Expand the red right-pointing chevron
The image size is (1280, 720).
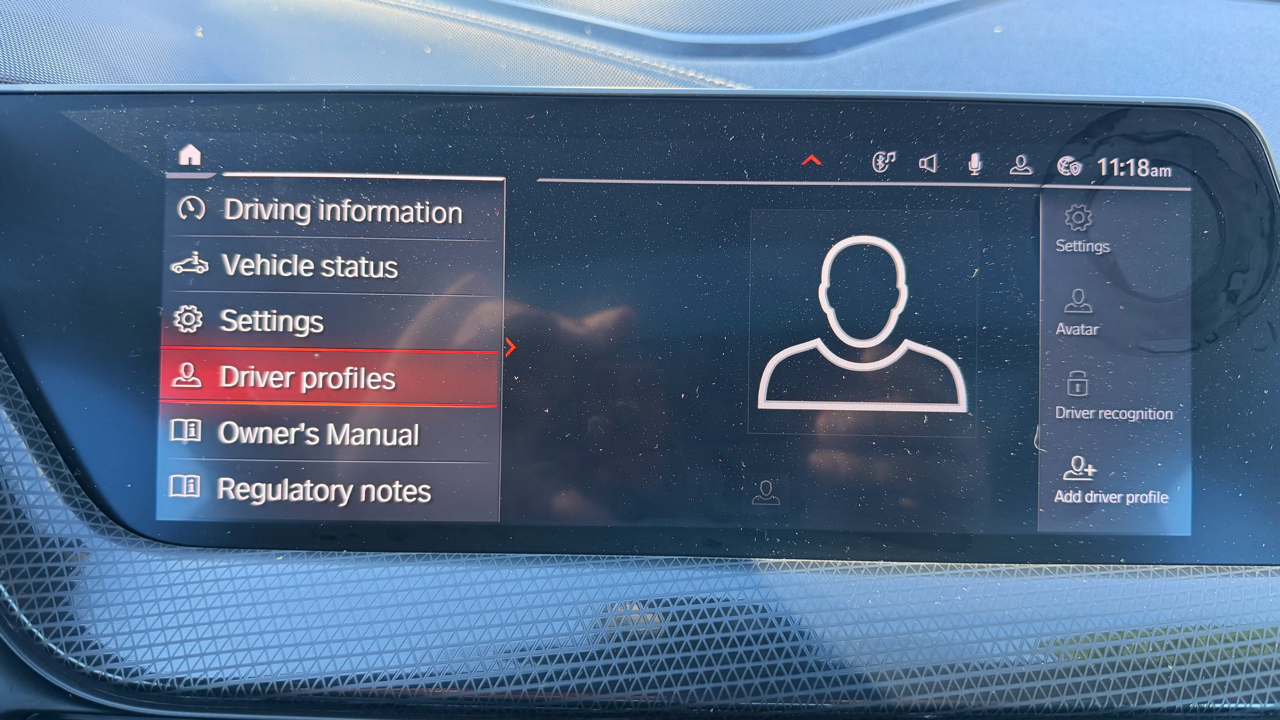click(x=510, y=347)
